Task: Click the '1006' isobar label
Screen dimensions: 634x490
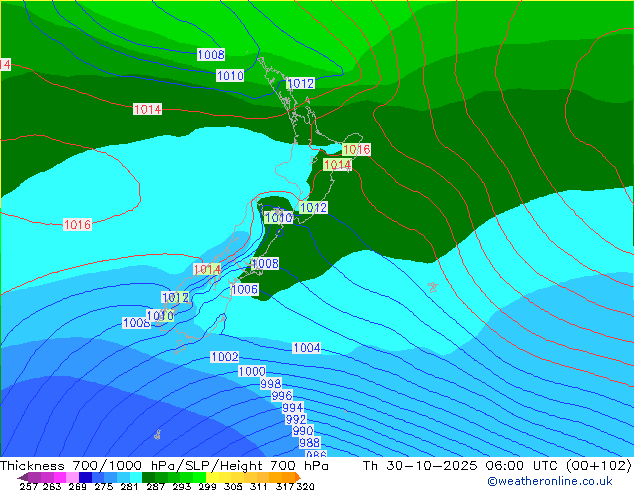Action: coord(245,289)
